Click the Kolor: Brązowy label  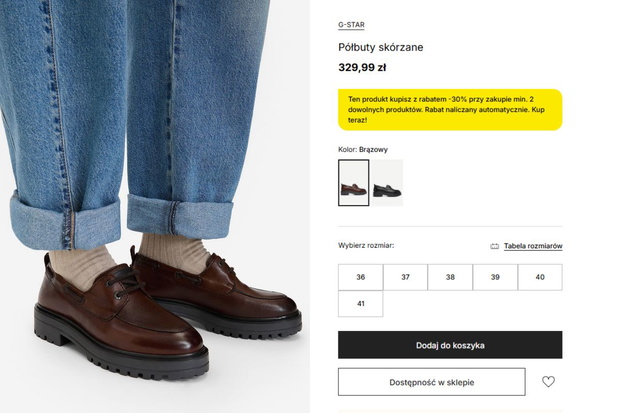(x=363, y=150)
